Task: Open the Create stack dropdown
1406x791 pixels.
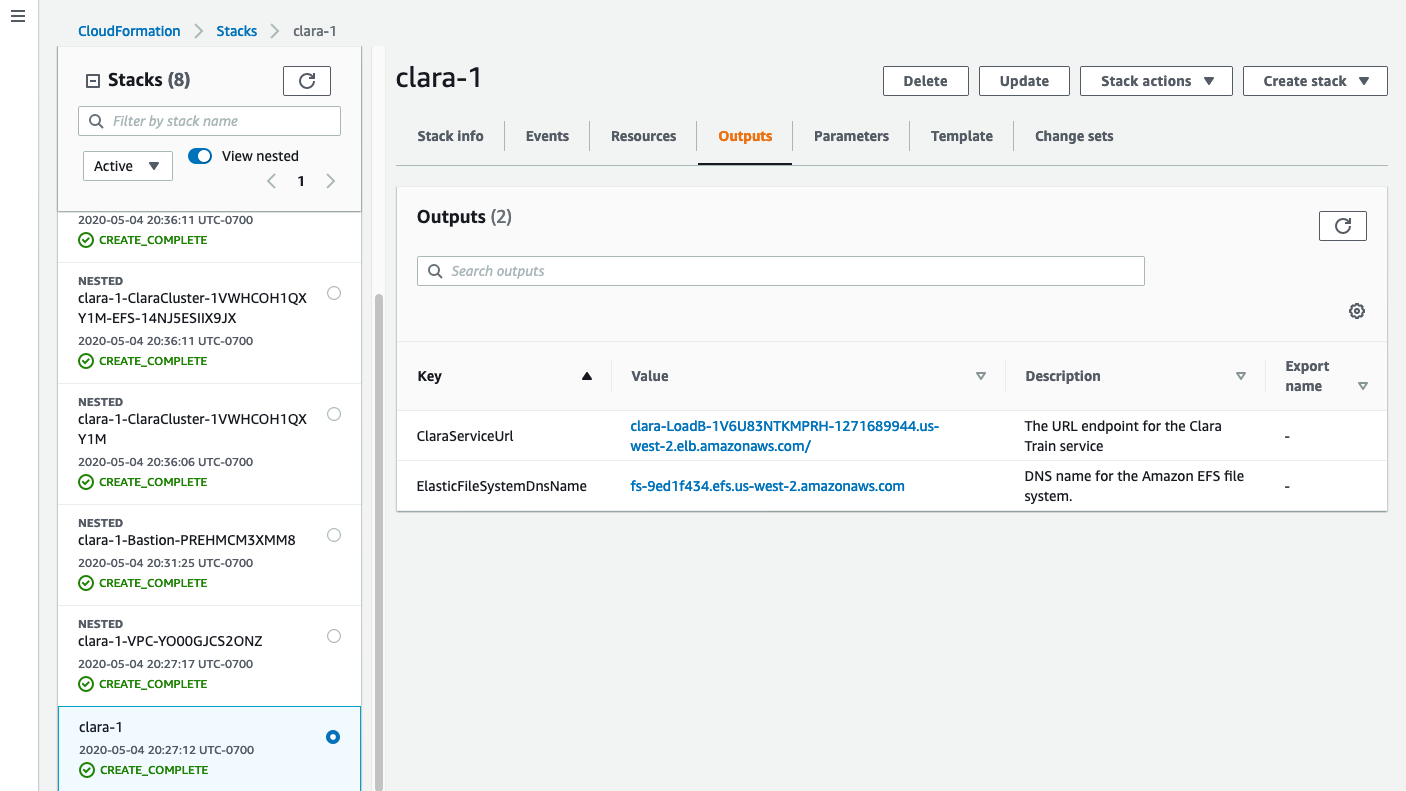Action: pos(1315,81)
